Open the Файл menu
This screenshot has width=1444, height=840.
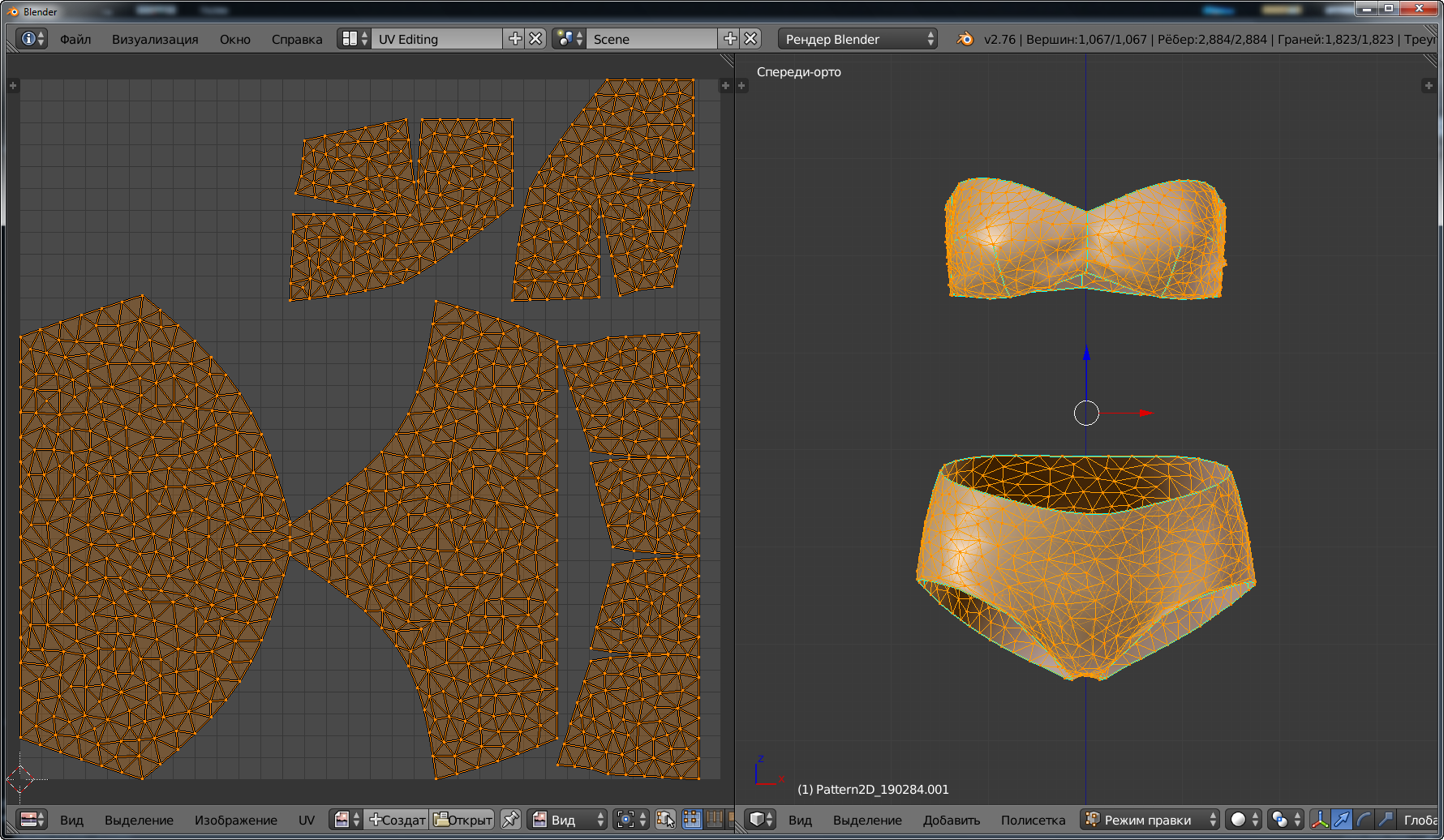pos(75,39)
